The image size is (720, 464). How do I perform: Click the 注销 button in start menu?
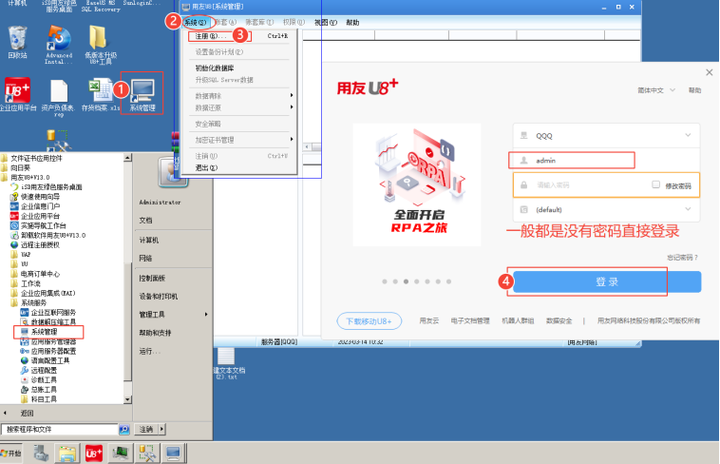[x=146, y=430]
